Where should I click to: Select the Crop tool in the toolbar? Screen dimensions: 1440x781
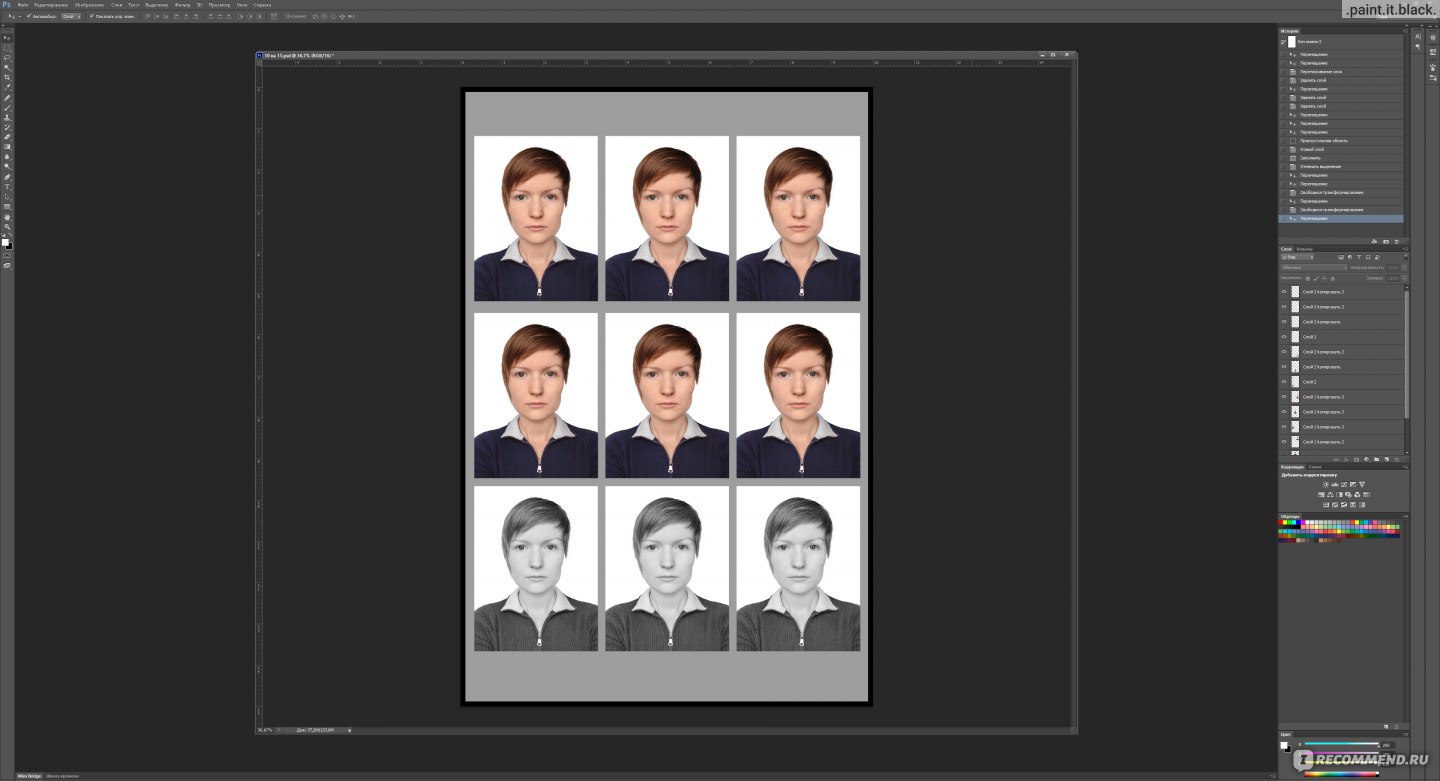click(7, 77)
